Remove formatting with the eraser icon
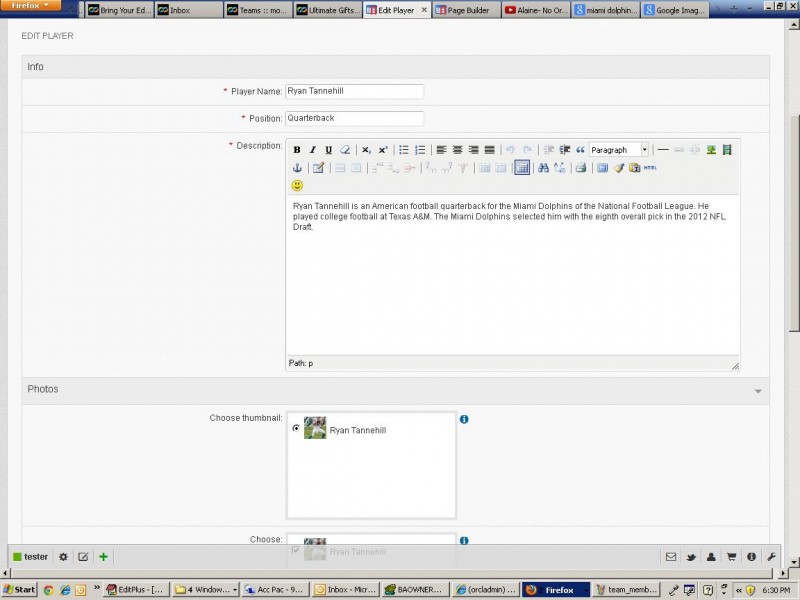The height and width of the screenshot is (600, 800). (345, 150)
